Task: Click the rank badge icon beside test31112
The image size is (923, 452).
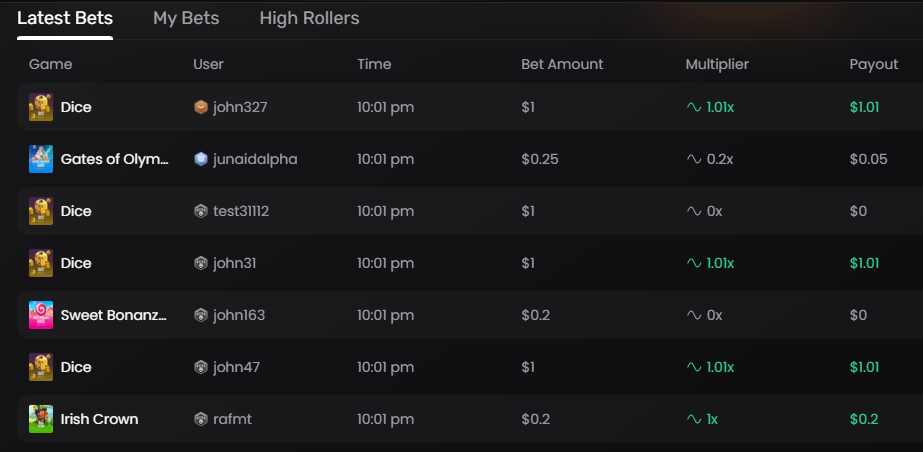Action: (201, 211)
